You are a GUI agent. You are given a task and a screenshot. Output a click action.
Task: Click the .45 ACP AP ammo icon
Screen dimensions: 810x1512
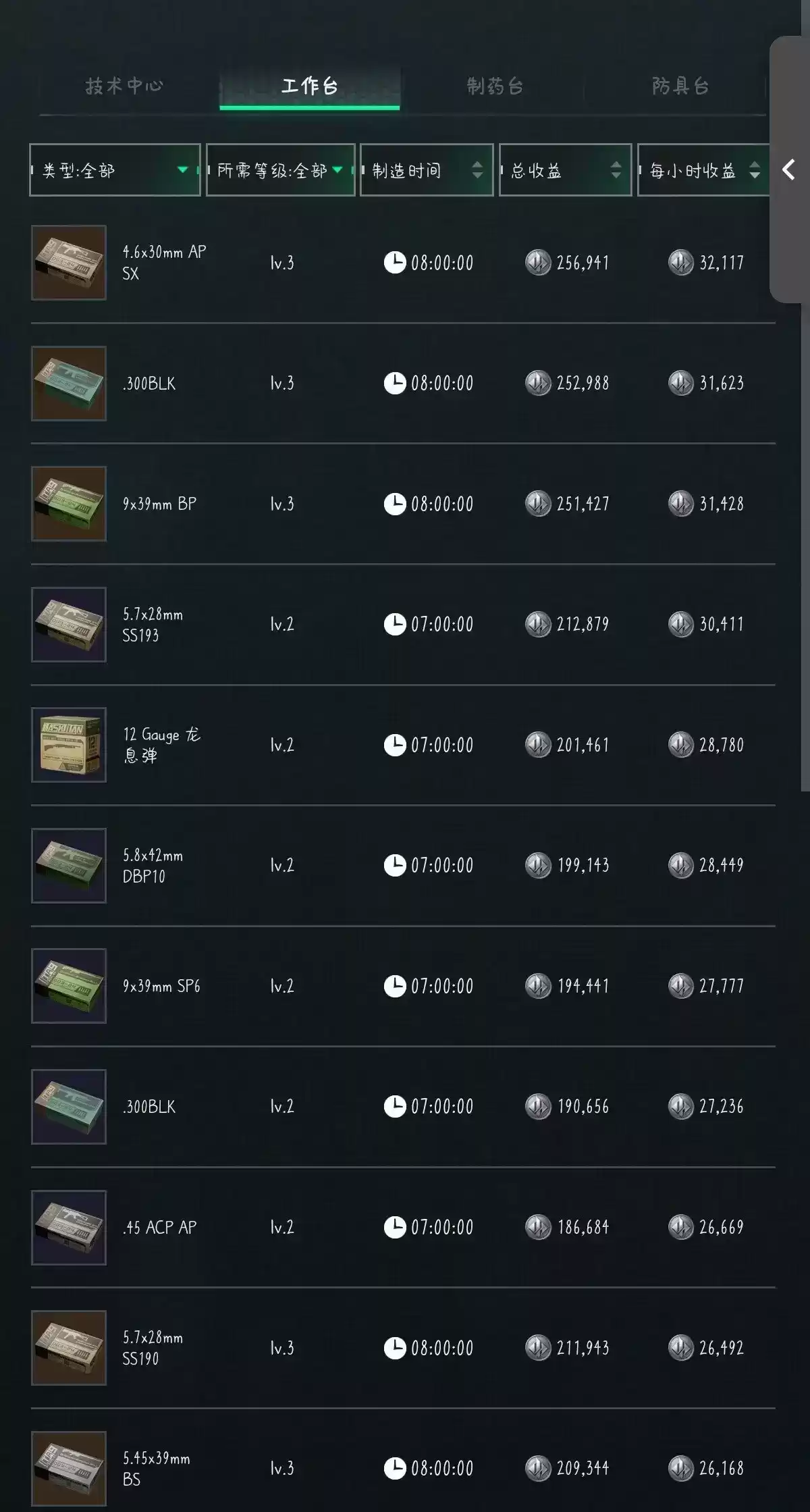69,1227
